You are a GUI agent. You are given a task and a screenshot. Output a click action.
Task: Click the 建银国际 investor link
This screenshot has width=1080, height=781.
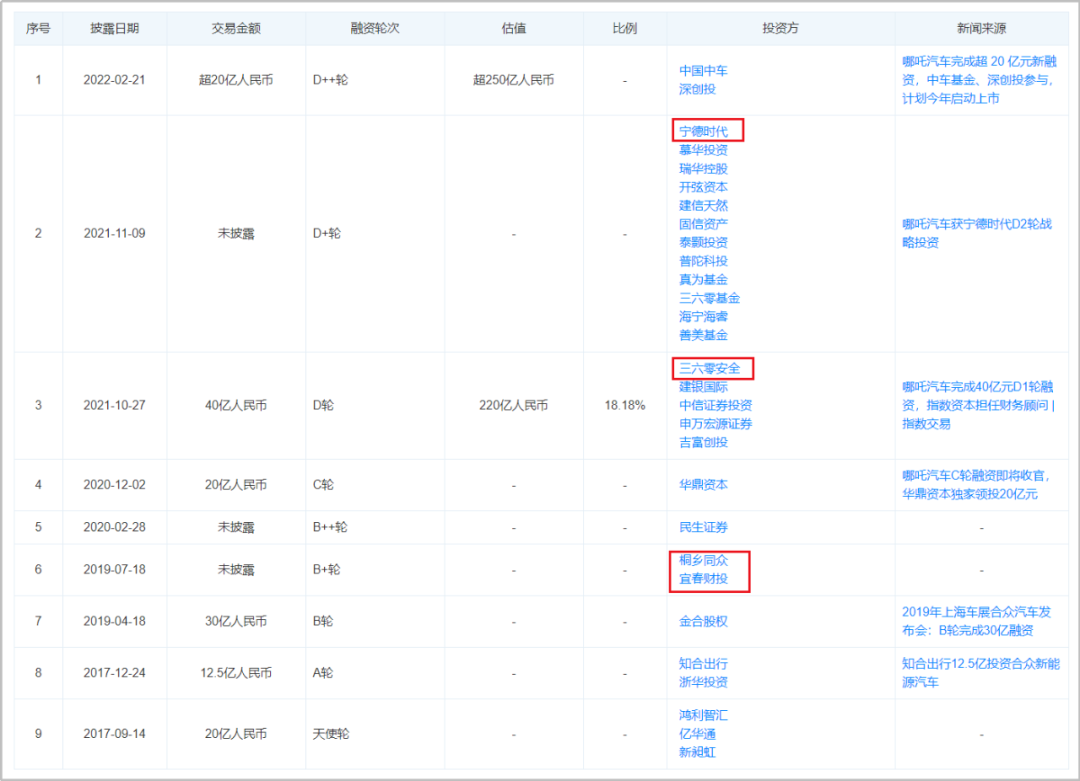706,388
